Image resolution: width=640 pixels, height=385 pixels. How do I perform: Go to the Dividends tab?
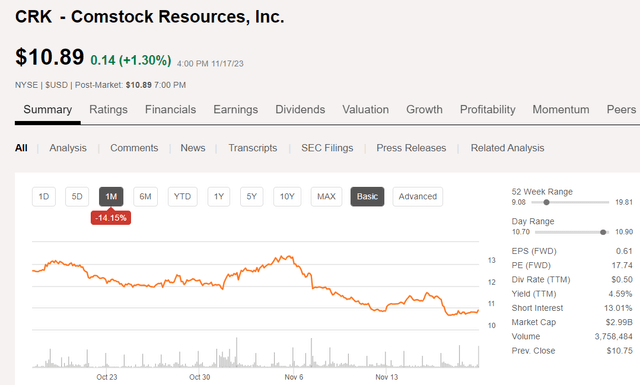click(x=300, y=109)
